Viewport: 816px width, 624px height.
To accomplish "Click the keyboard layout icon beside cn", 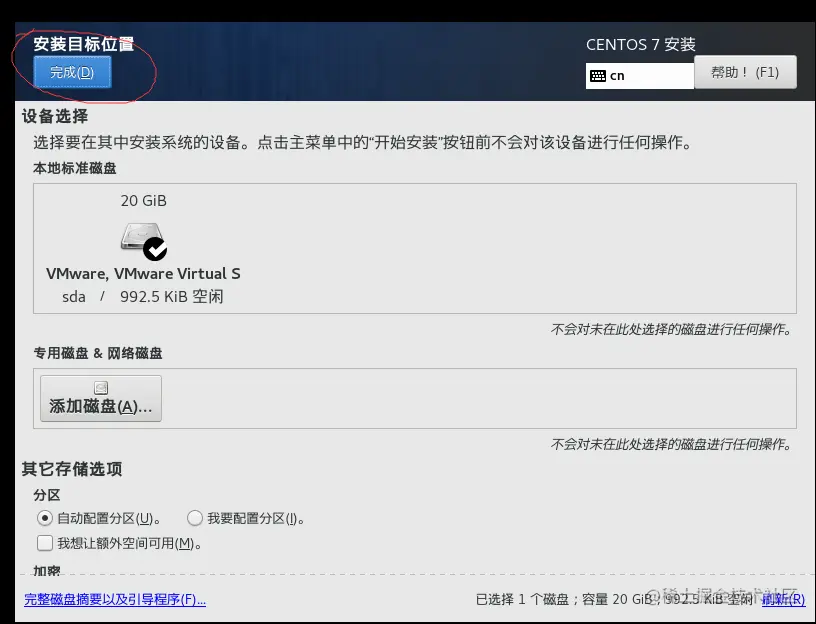I will tap(597, 76).
